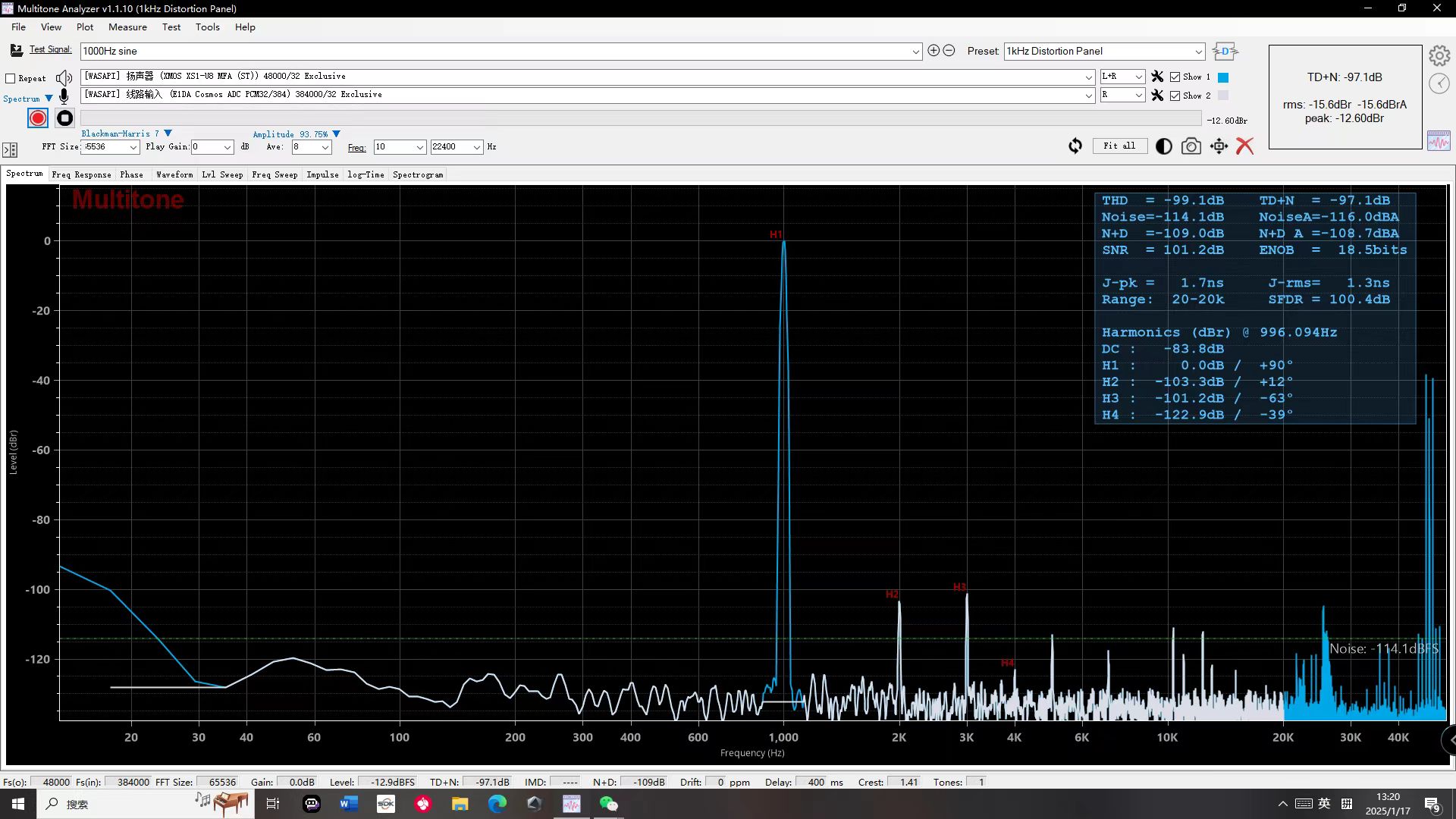
Task: Open WeChat from the taskbar
Action: point(608,804)
